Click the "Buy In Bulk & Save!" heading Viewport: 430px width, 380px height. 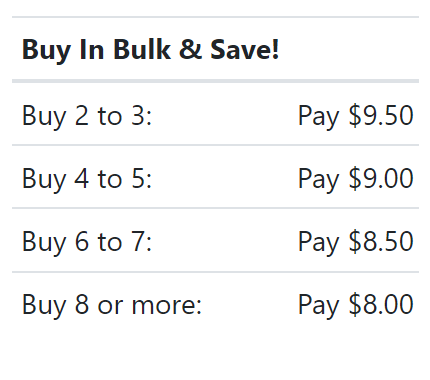(150, 50)
